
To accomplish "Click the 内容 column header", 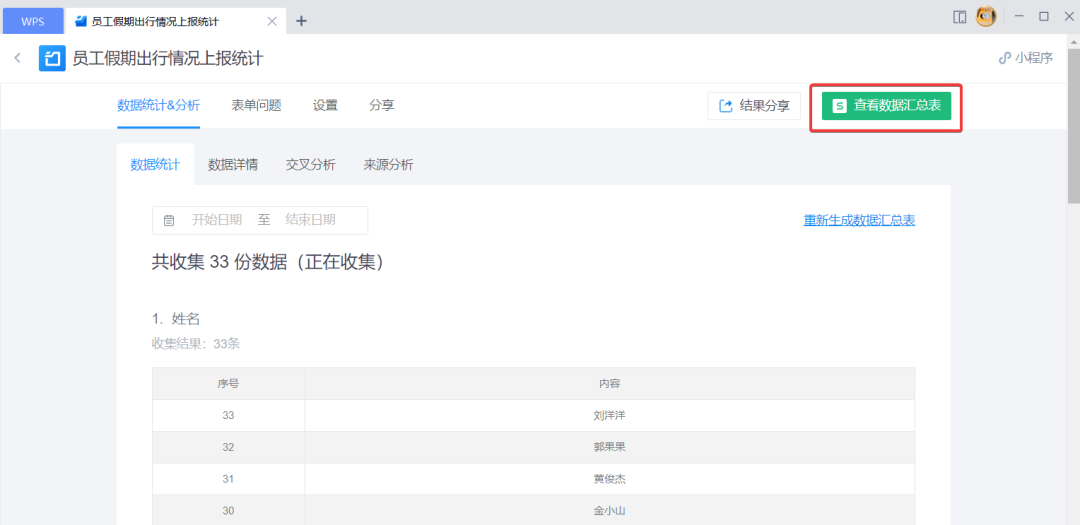I will tap(610, 384).
